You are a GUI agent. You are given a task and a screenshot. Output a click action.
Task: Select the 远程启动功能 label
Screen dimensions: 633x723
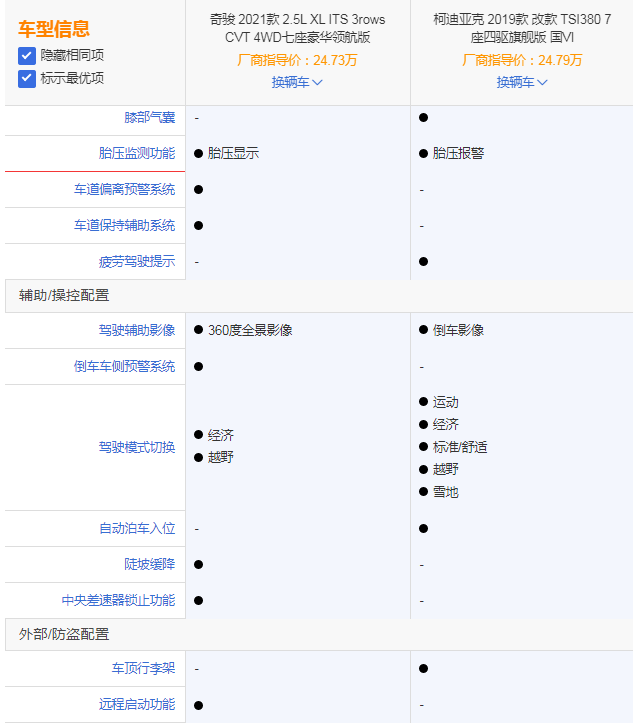point(136,704)
